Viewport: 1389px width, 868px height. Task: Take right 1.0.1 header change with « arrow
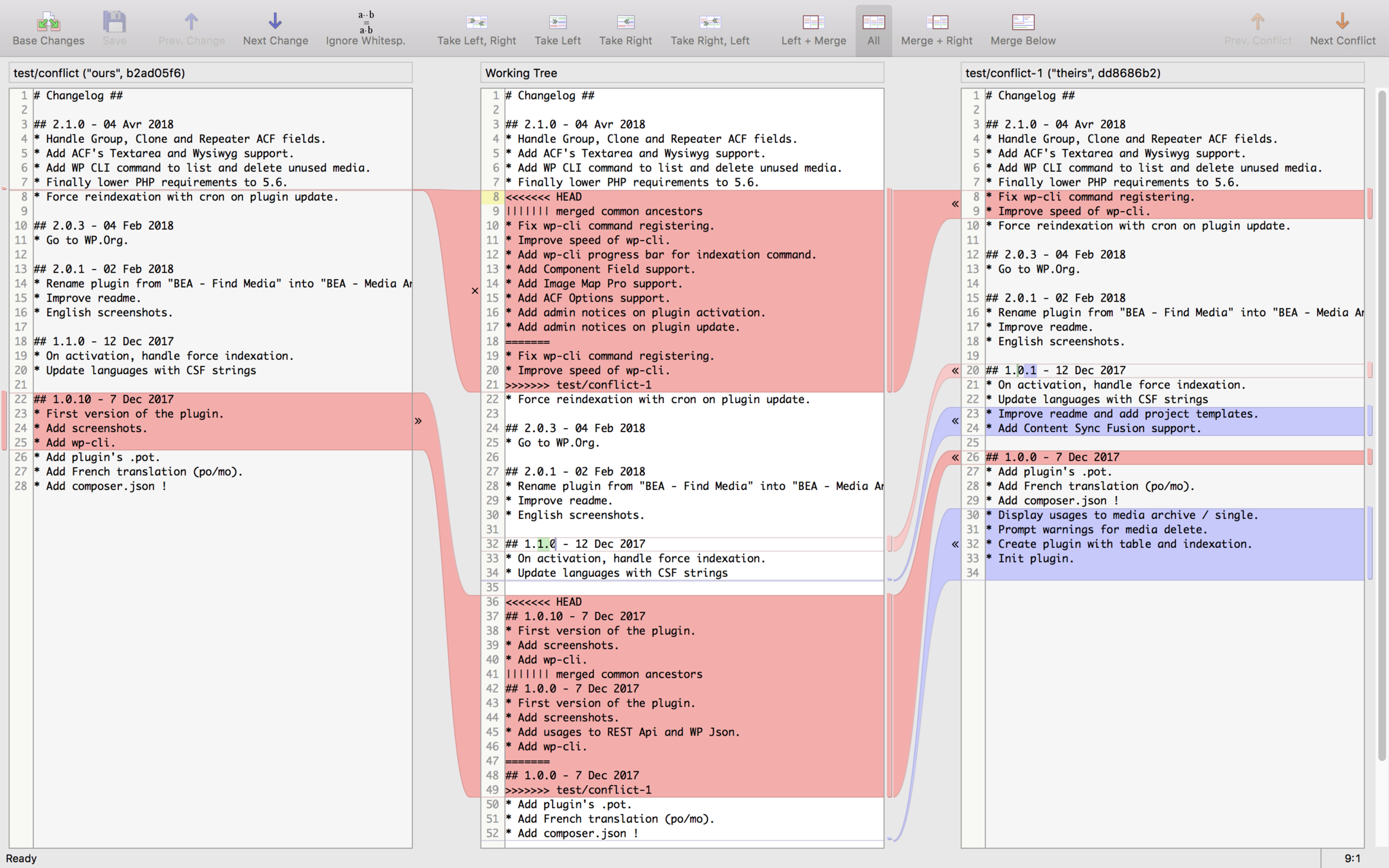(x=955, y=370)
